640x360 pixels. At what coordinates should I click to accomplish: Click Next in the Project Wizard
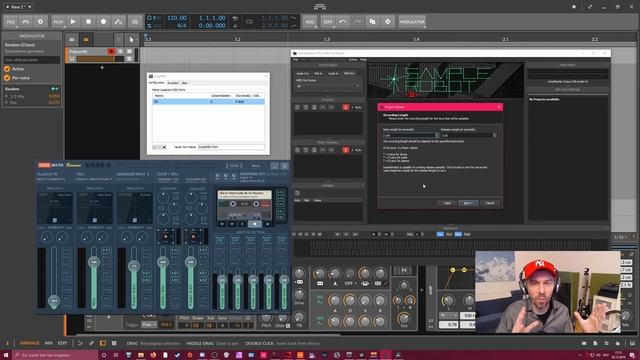click(x=468, y=203)
